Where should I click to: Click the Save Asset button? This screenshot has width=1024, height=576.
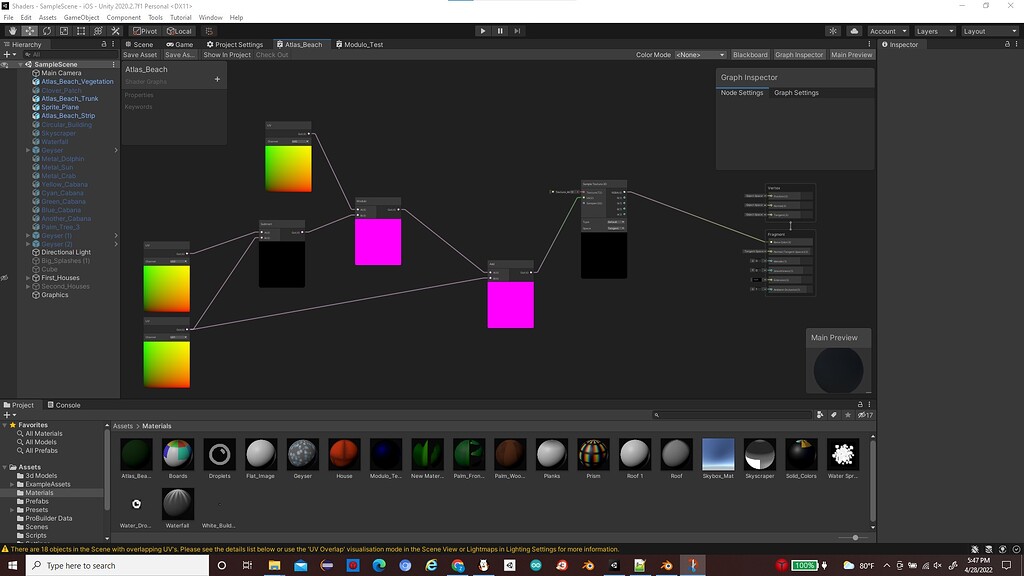142,55
